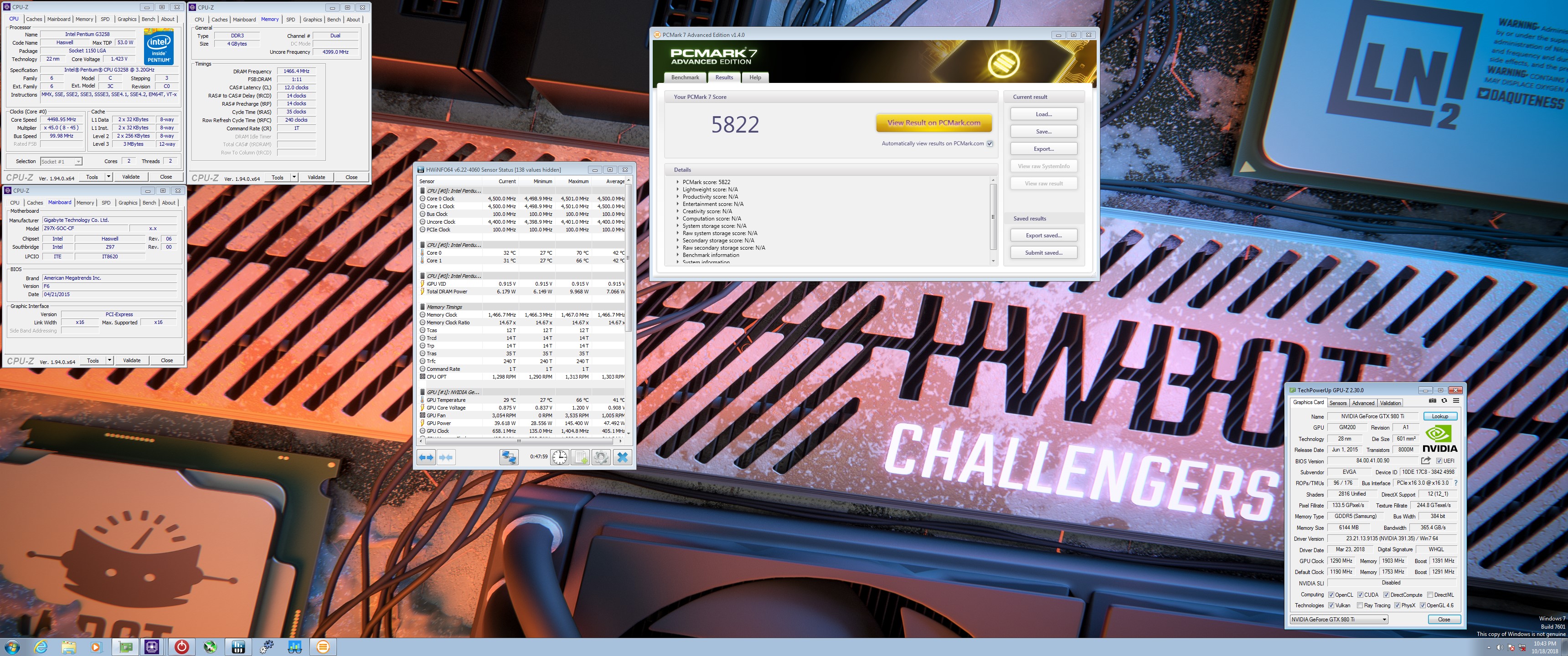
Task: Open Help tab in PCMark 7
Action: coord(755,77)
